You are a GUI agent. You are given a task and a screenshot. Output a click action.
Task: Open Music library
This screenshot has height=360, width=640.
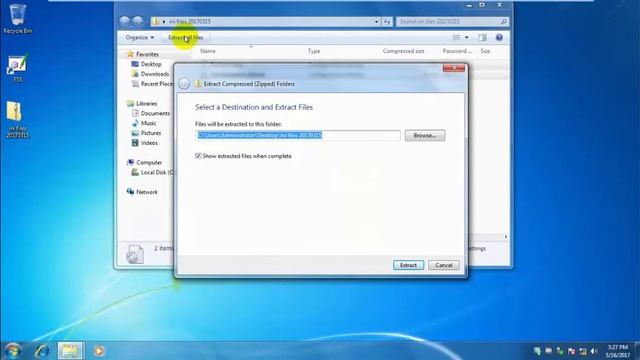(x=148, y=123)
